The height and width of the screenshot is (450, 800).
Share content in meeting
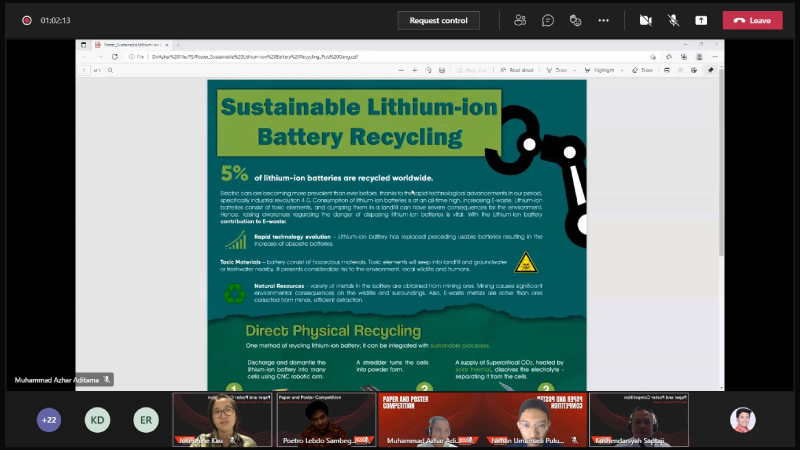coord(701,20)
